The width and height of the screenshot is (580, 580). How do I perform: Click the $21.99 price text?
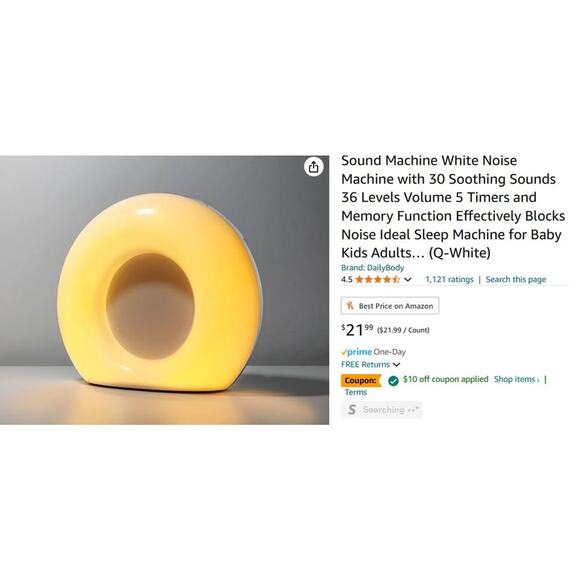click(357, 330)
